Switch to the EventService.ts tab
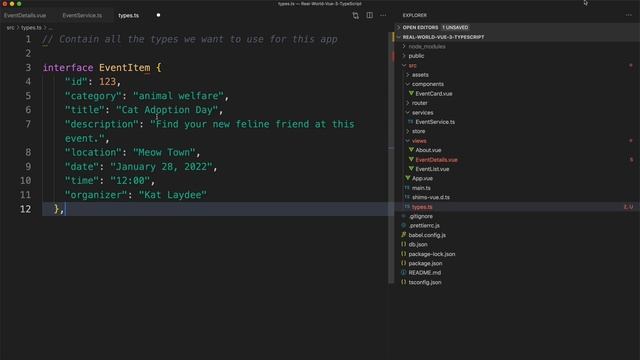Image resolution: width=640 pixels, height=360 pixels. click(x=82, y=16)
